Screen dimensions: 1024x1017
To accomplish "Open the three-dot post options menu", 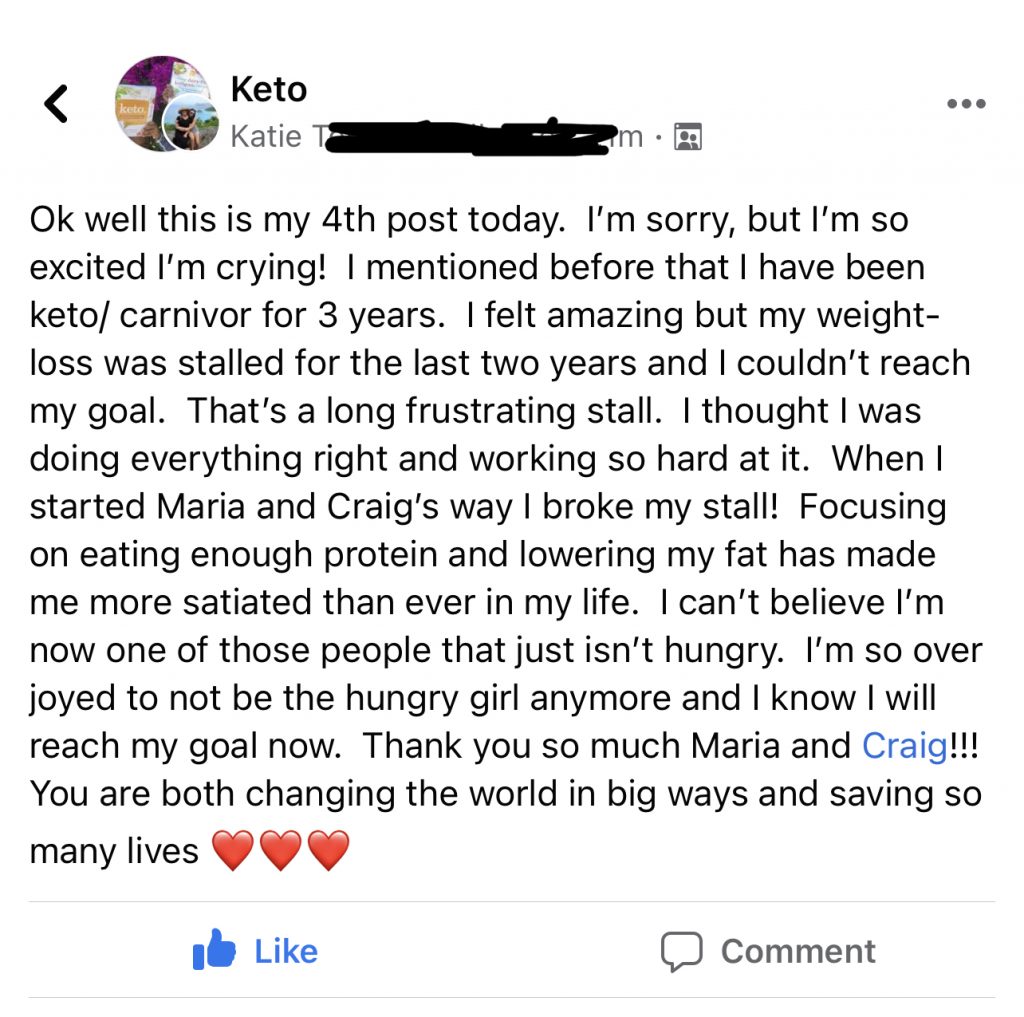I will coord(967,103).
